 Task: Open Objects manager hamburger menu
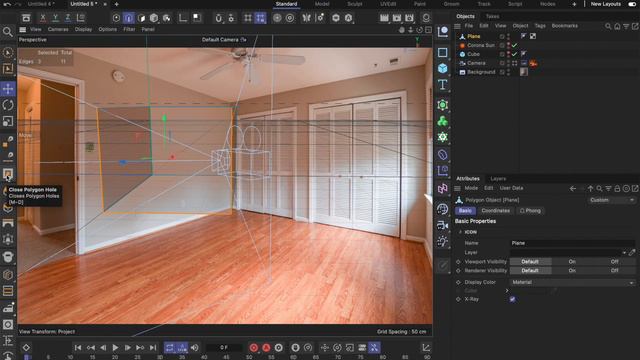(x=458, y=26)
